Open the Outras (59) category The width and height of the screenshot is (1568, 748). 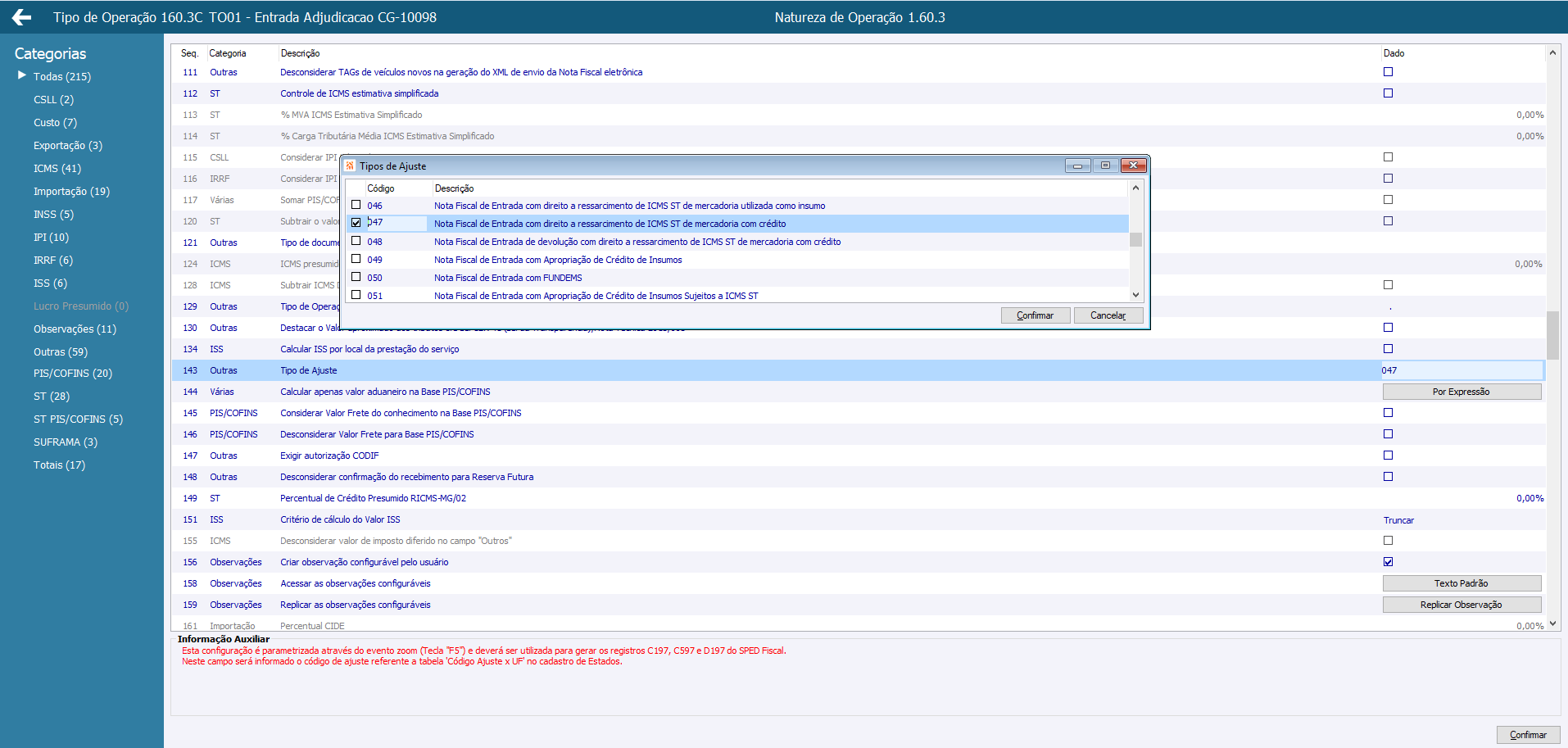tap(61, 351)
